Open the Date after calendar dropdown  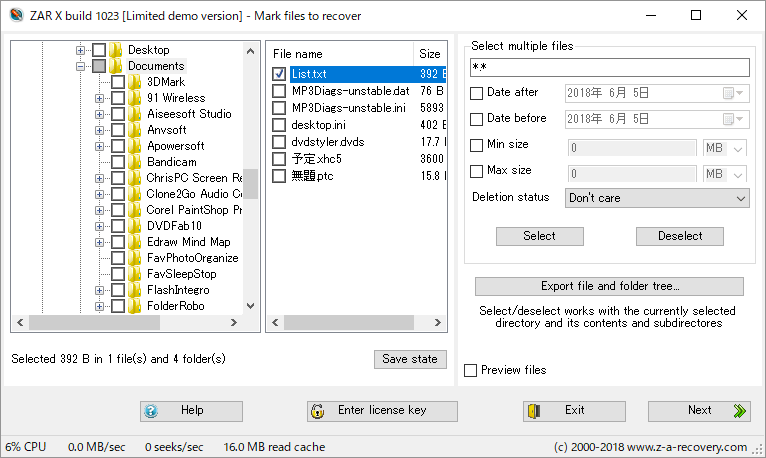[x=734, y=93]
